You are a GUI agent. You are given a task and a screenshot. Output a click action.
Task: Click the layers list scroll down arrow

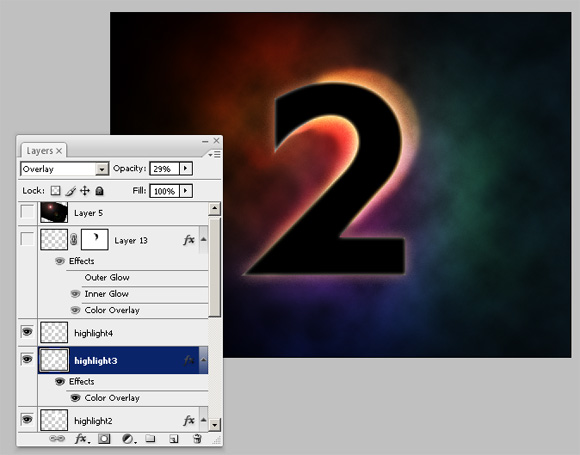tap(215, 424)
